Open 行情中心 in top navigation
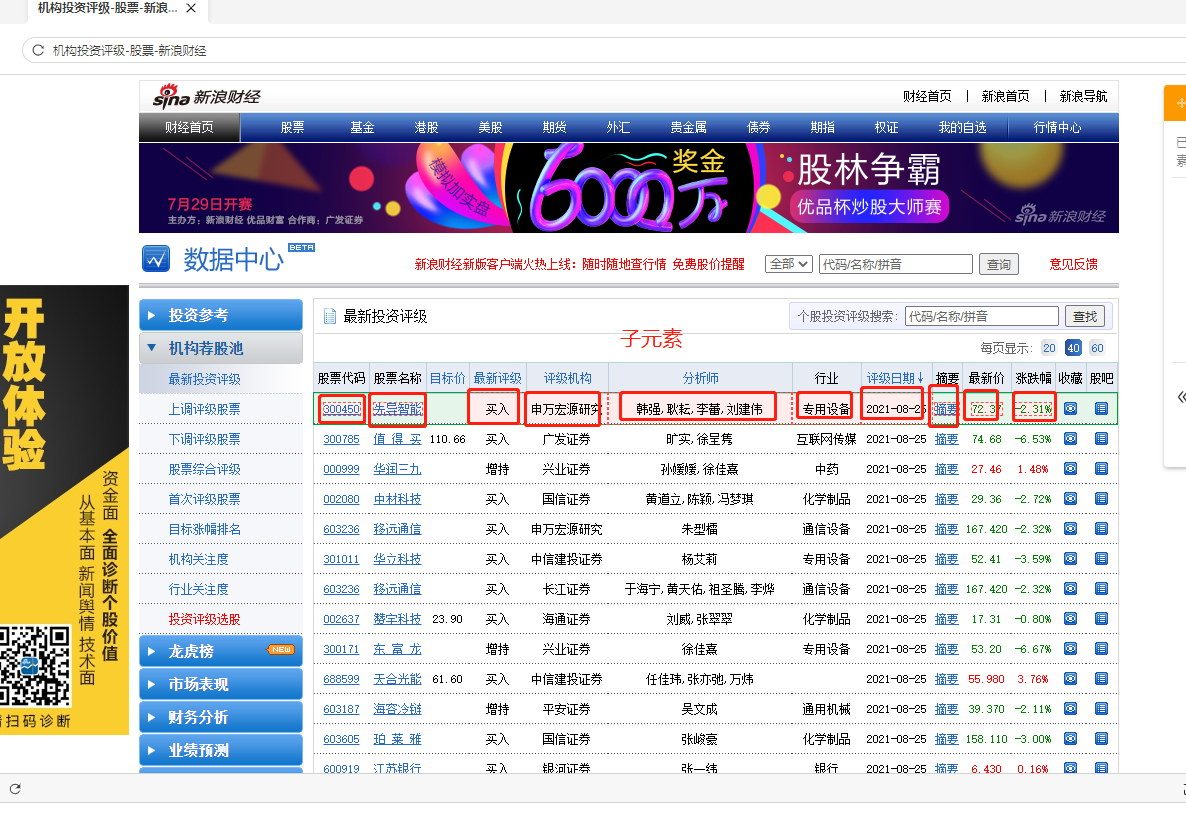 pyautogui.click(x=1057, y=128)
